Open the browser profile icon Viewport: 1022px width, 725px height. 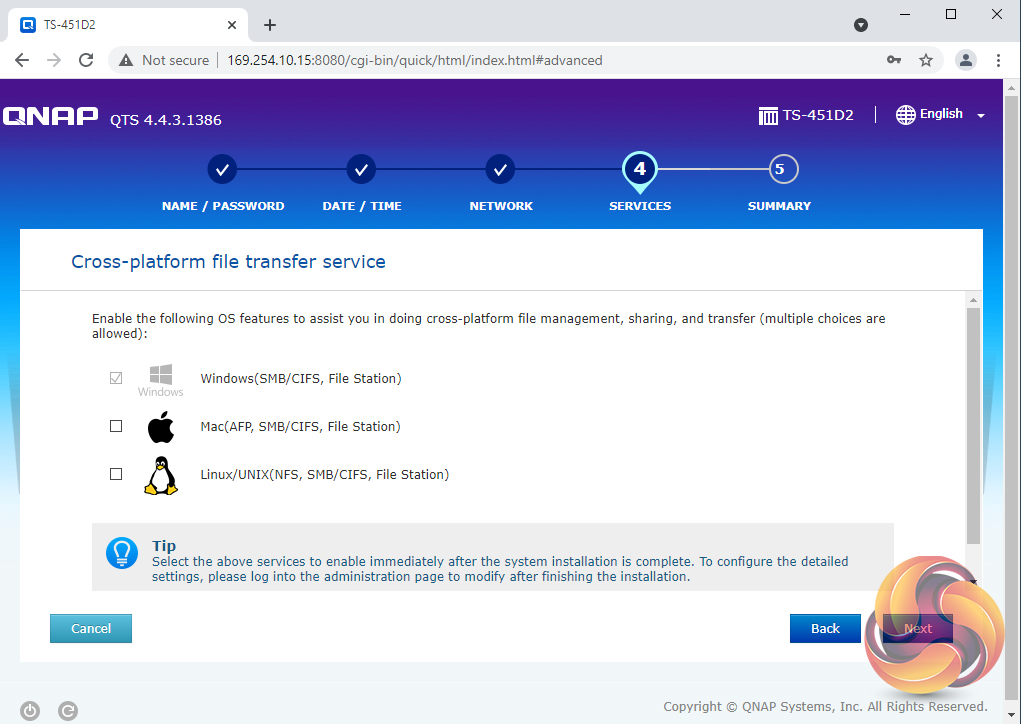965,61
